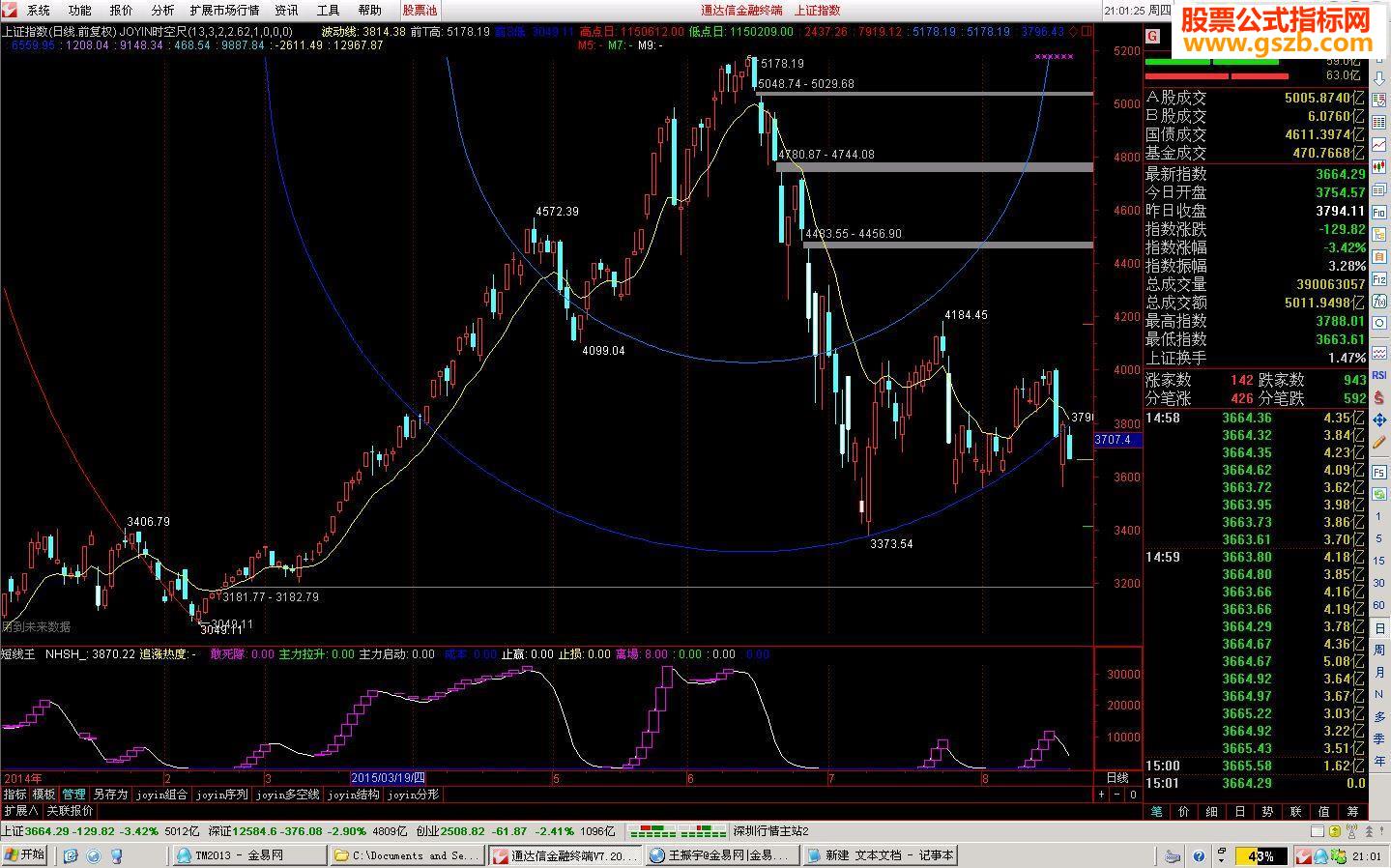Open the 报价 menu
The image size is (1391, 868).
[122, 11]
